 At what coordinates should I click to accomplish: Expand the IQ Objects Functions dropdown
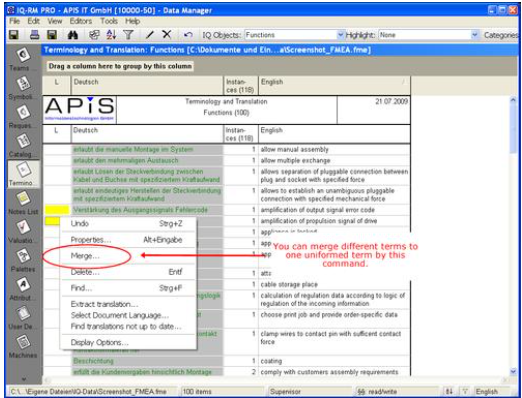tap(340, 35)
